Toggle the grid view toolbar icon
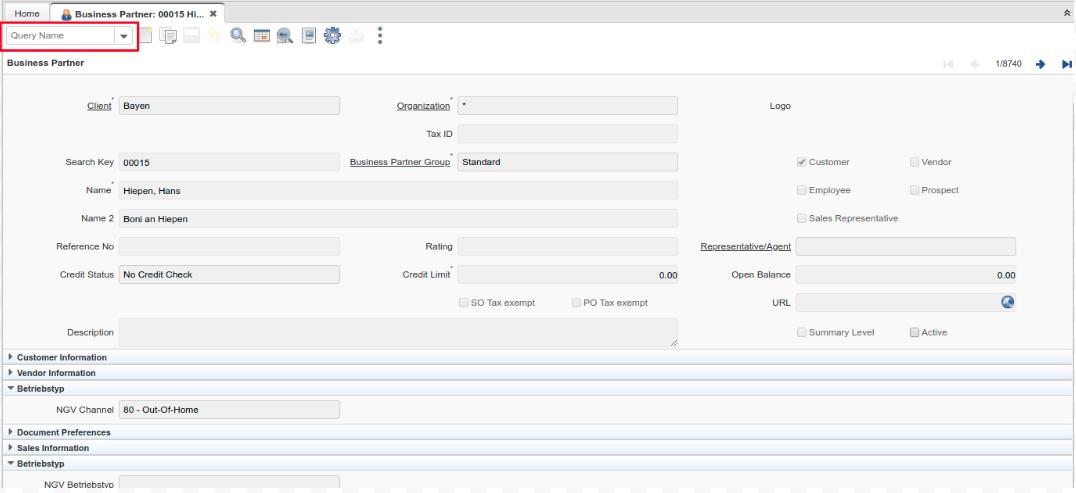 coord(261,36)
